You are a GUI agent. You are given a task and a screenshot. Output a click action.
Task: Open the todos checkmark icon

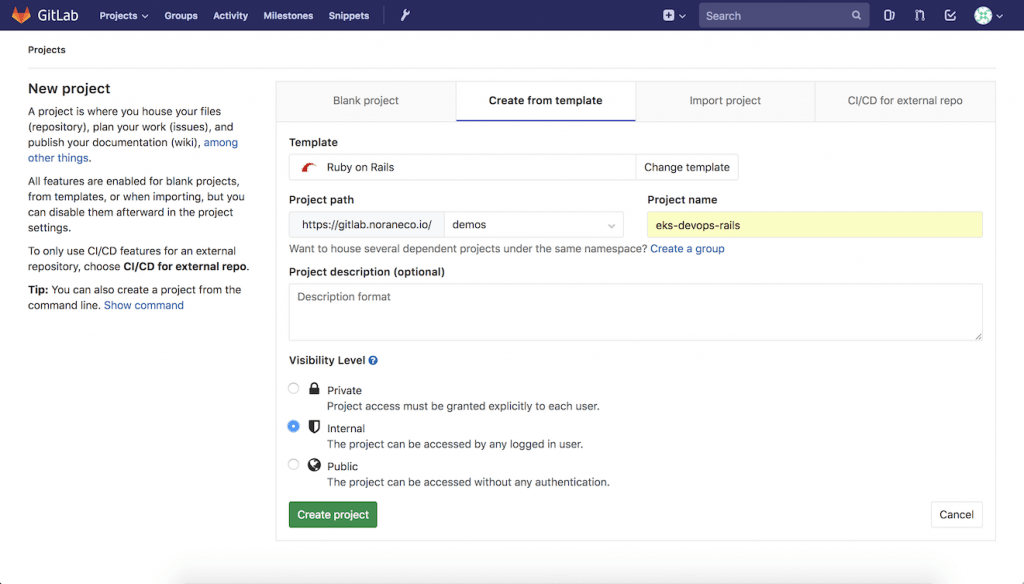[x=950, y=15]
